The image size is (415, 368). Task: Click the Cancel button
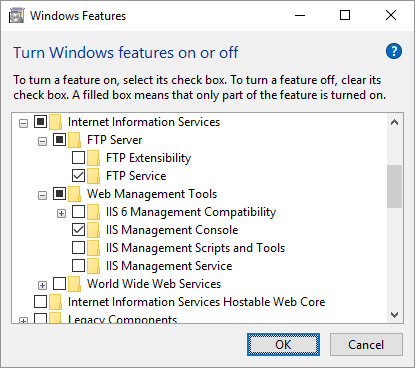pos(366,345)
